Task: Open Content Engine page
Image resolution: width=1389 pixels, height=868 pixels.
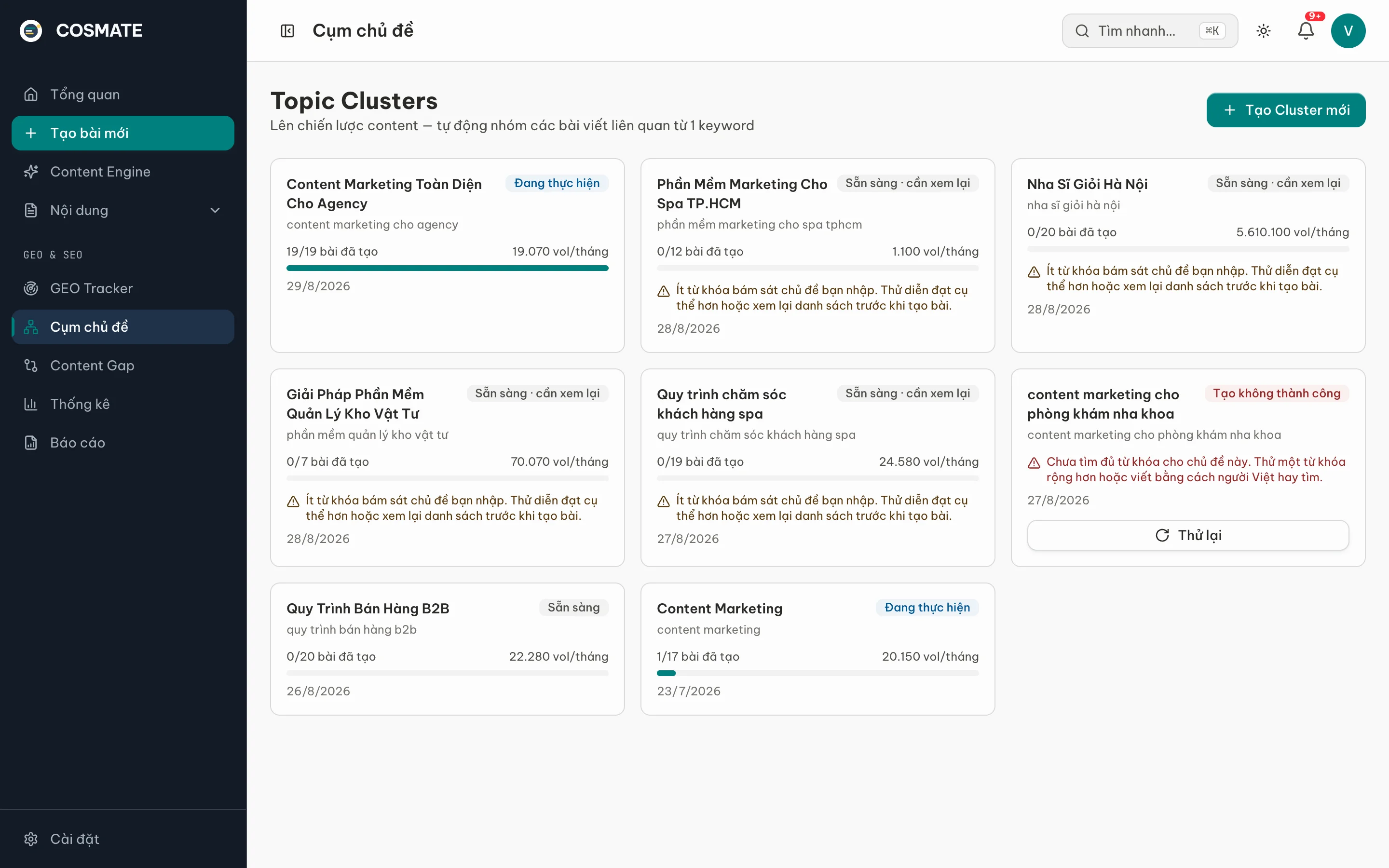Action: (x=123, y=172)
